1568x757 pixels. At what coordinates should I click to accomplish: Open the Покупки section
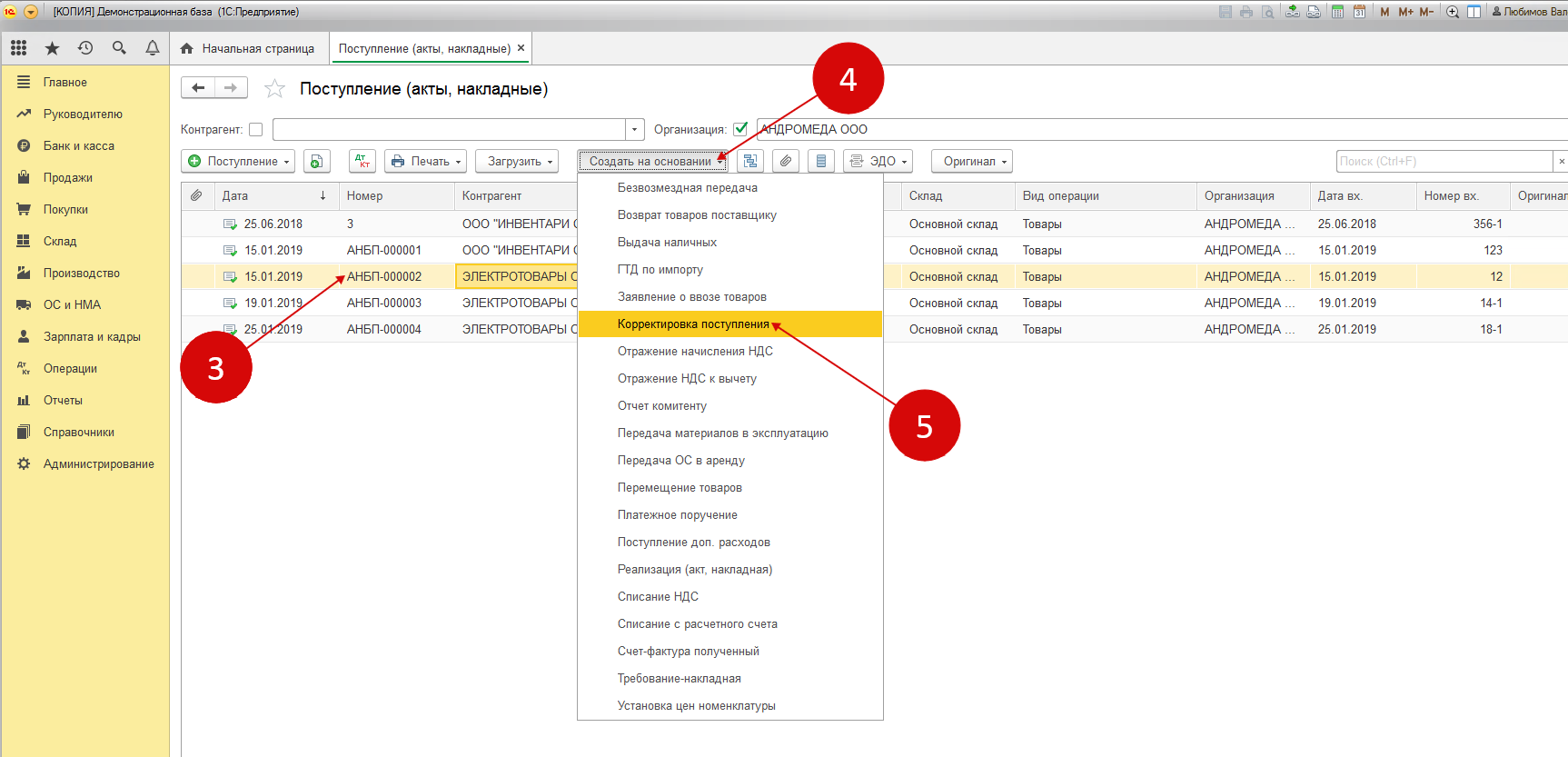click(84, 209)
